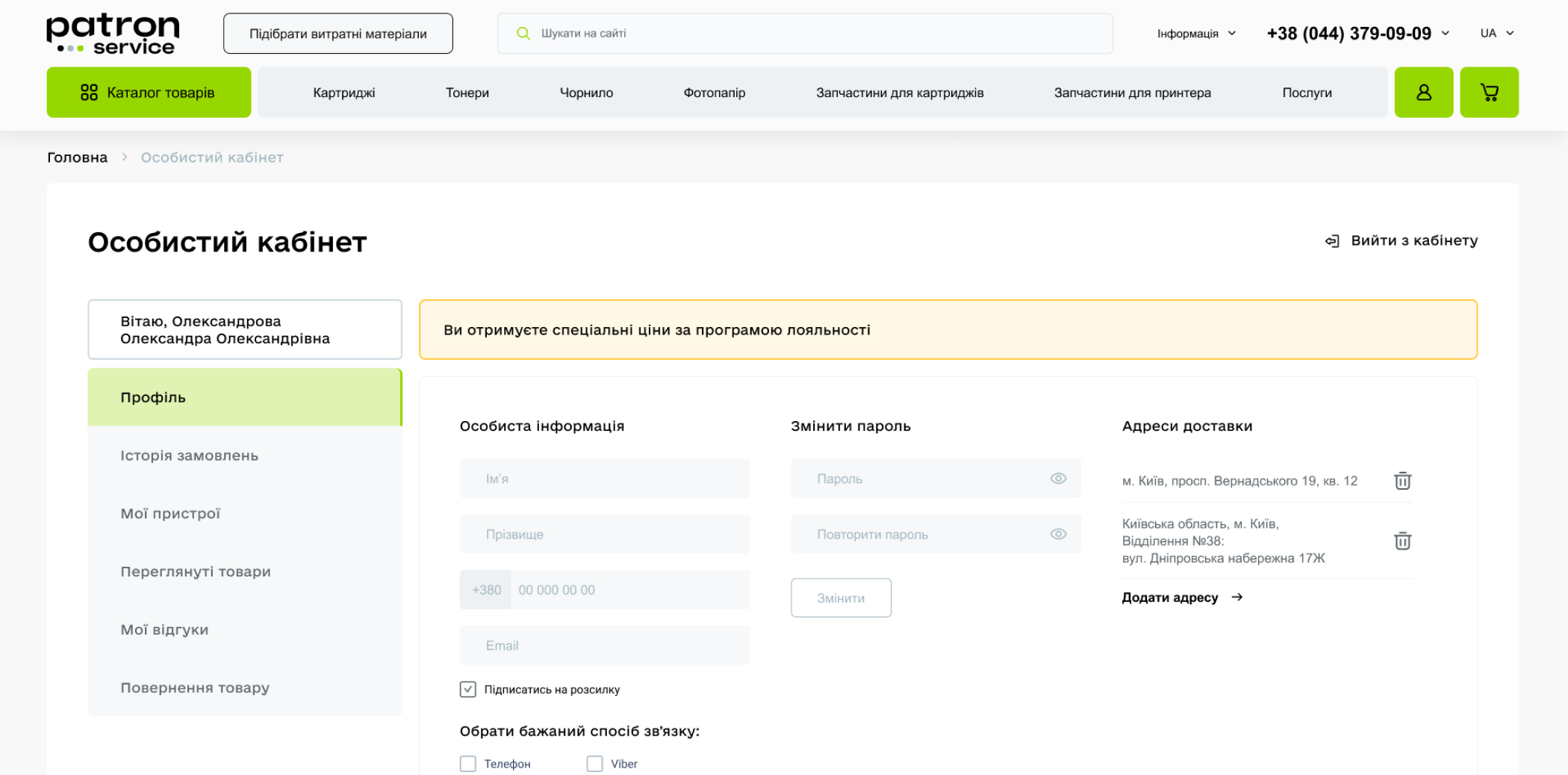Click the Patron Service logo

click(x=113, y=34)
